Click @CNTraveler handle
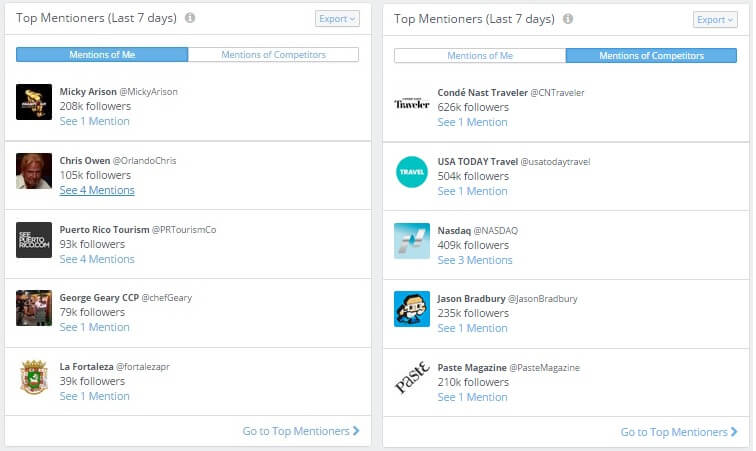 [x=557, y=93]
